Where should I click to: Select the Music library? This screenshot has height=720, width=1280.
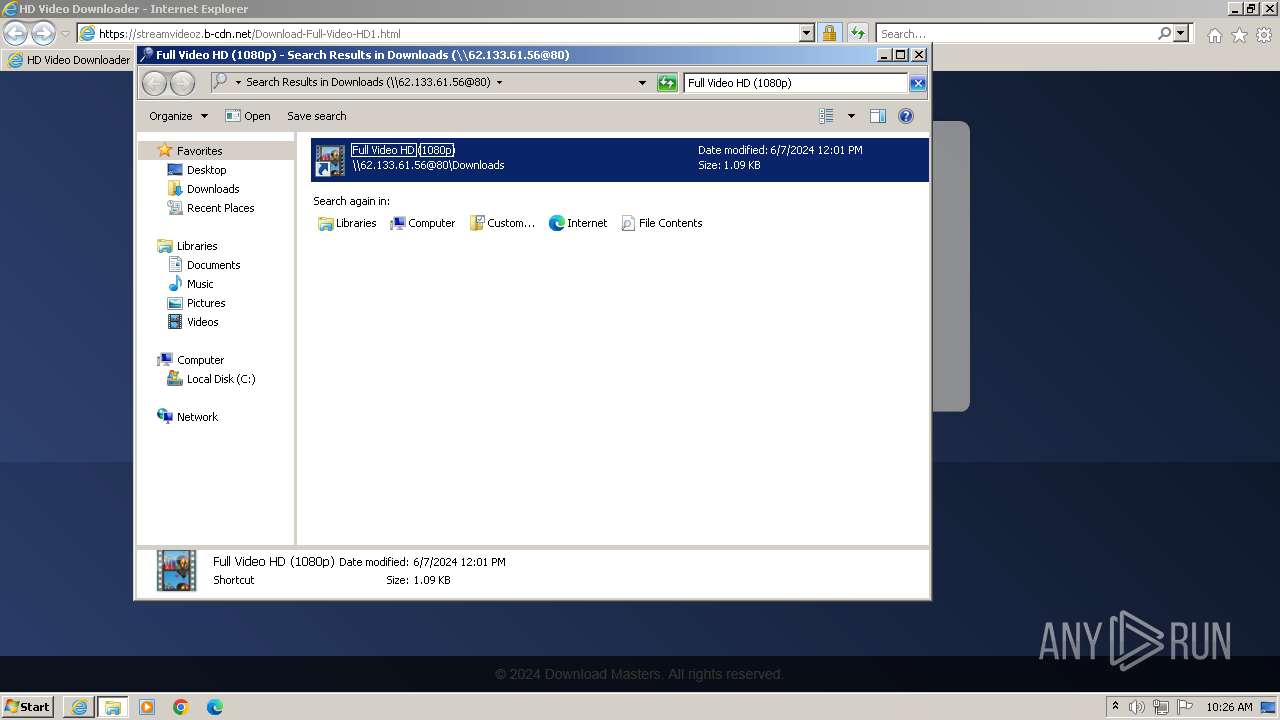[x=200, y=284]
